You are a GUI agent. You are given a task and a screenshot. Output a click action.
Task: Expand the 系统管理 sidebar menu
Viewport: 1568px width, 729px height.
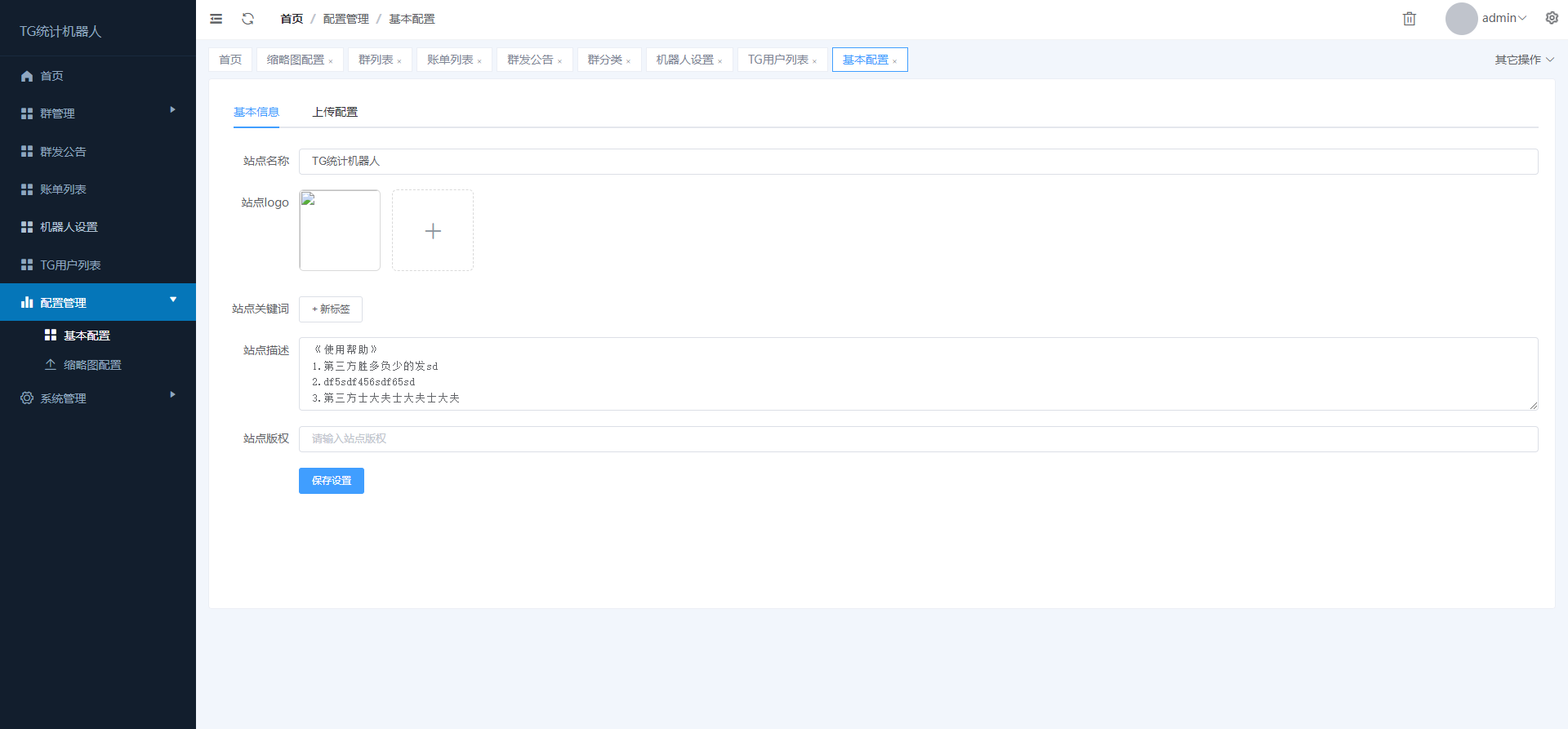click(x=98, y=398)
